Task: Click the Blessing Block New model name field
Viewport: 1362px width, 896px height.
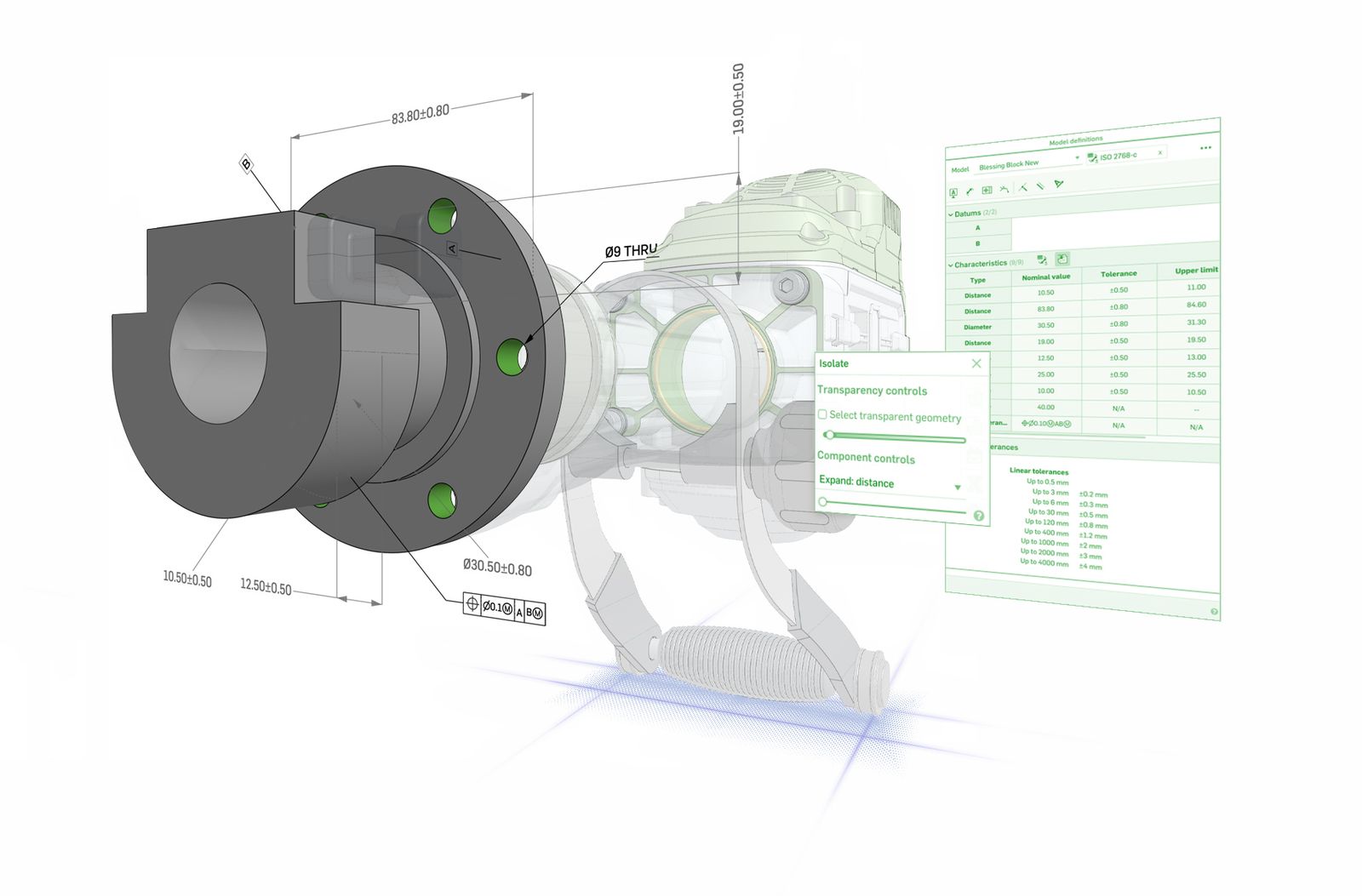Action: coord(1008,163)
